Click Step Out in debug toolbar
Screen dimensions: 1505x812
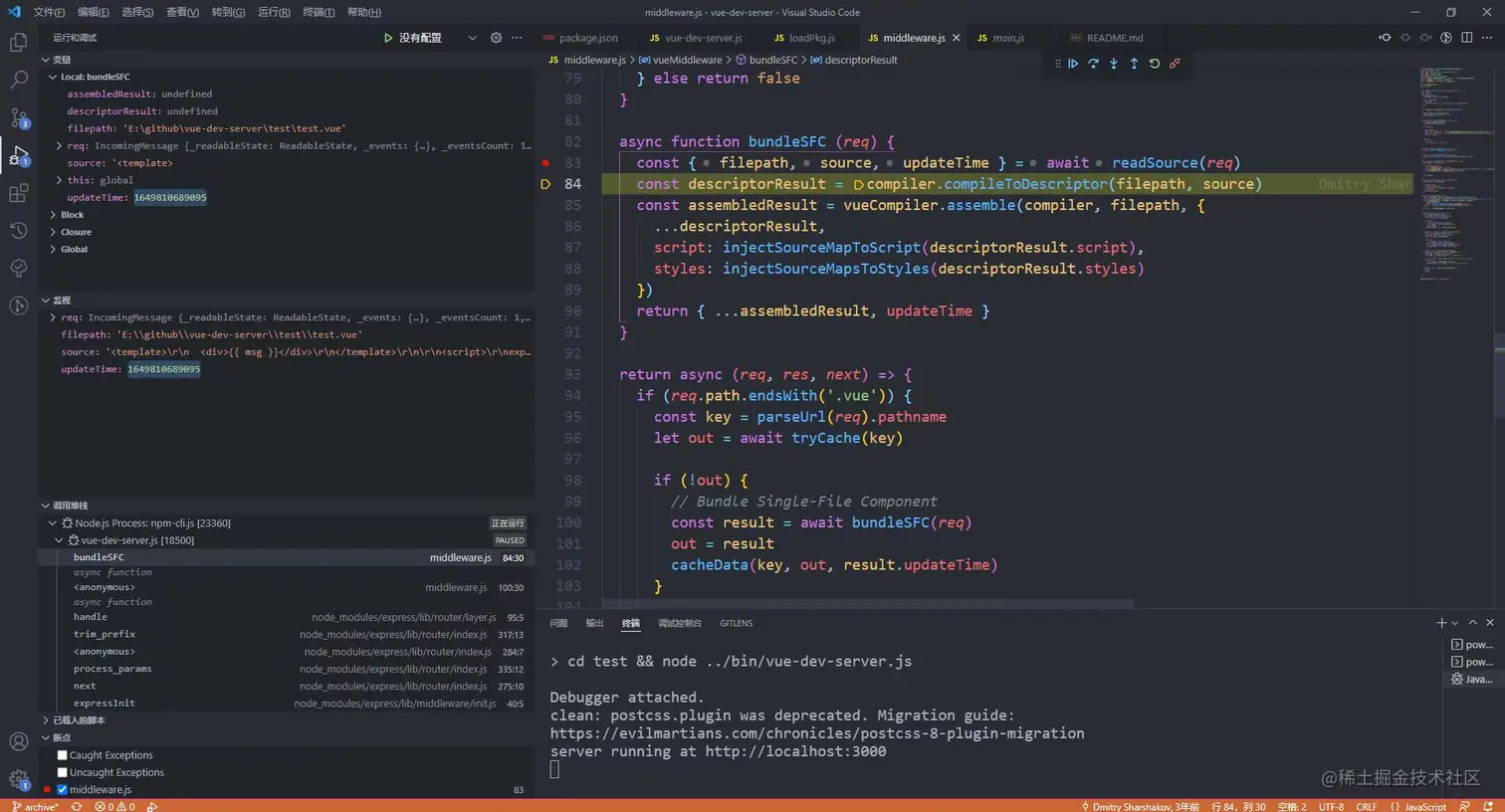coord(1134,64)
